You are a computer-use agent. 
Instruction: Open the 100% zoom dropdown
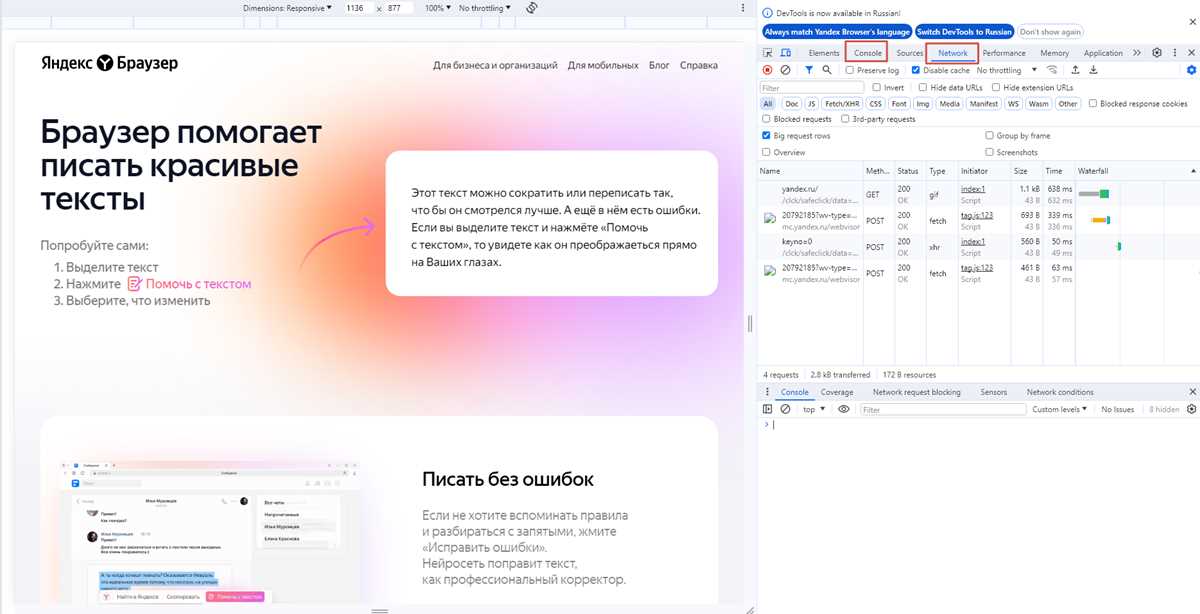click(x=437, y=8)
